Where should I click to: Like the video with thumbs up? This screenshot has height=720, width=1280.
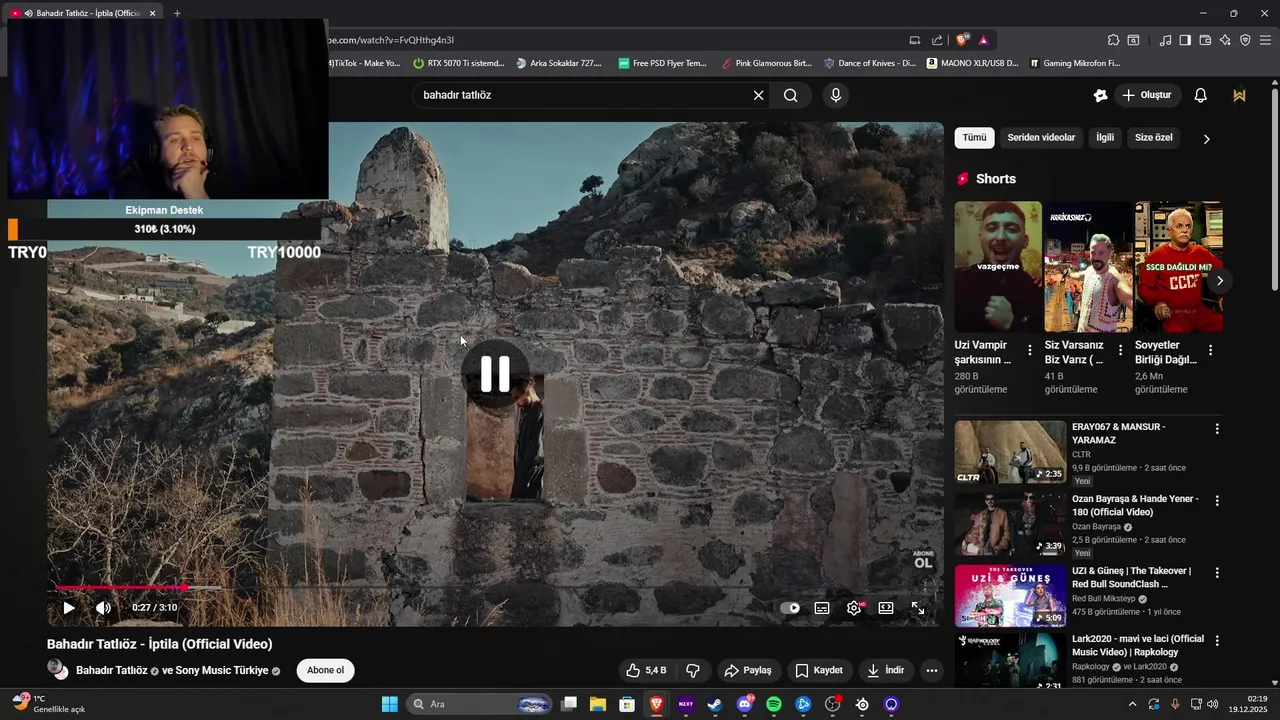tap(646, 670)
